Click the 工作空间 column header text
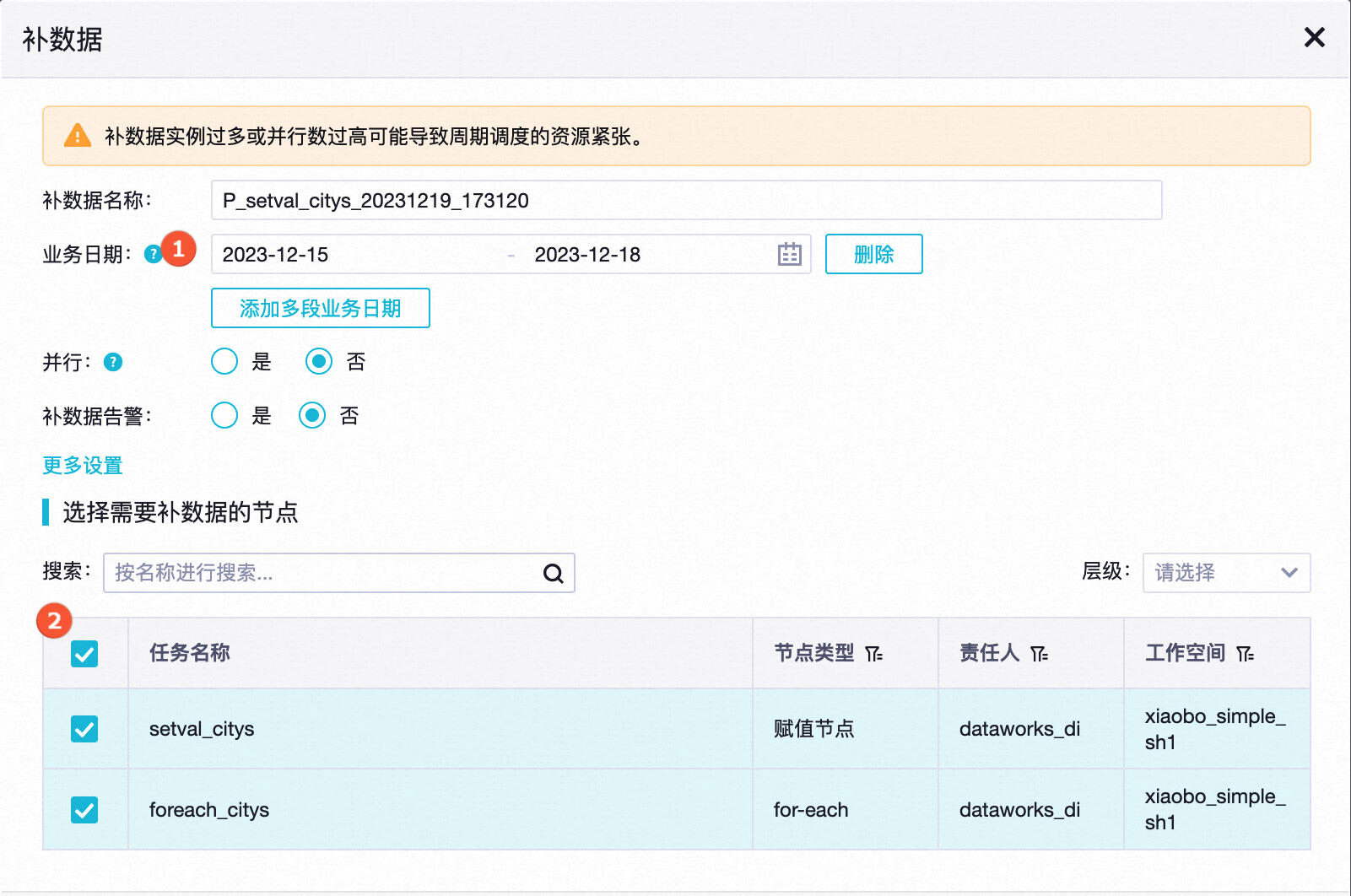This screenshot has width=1351, height=896. click(1186, 653)
